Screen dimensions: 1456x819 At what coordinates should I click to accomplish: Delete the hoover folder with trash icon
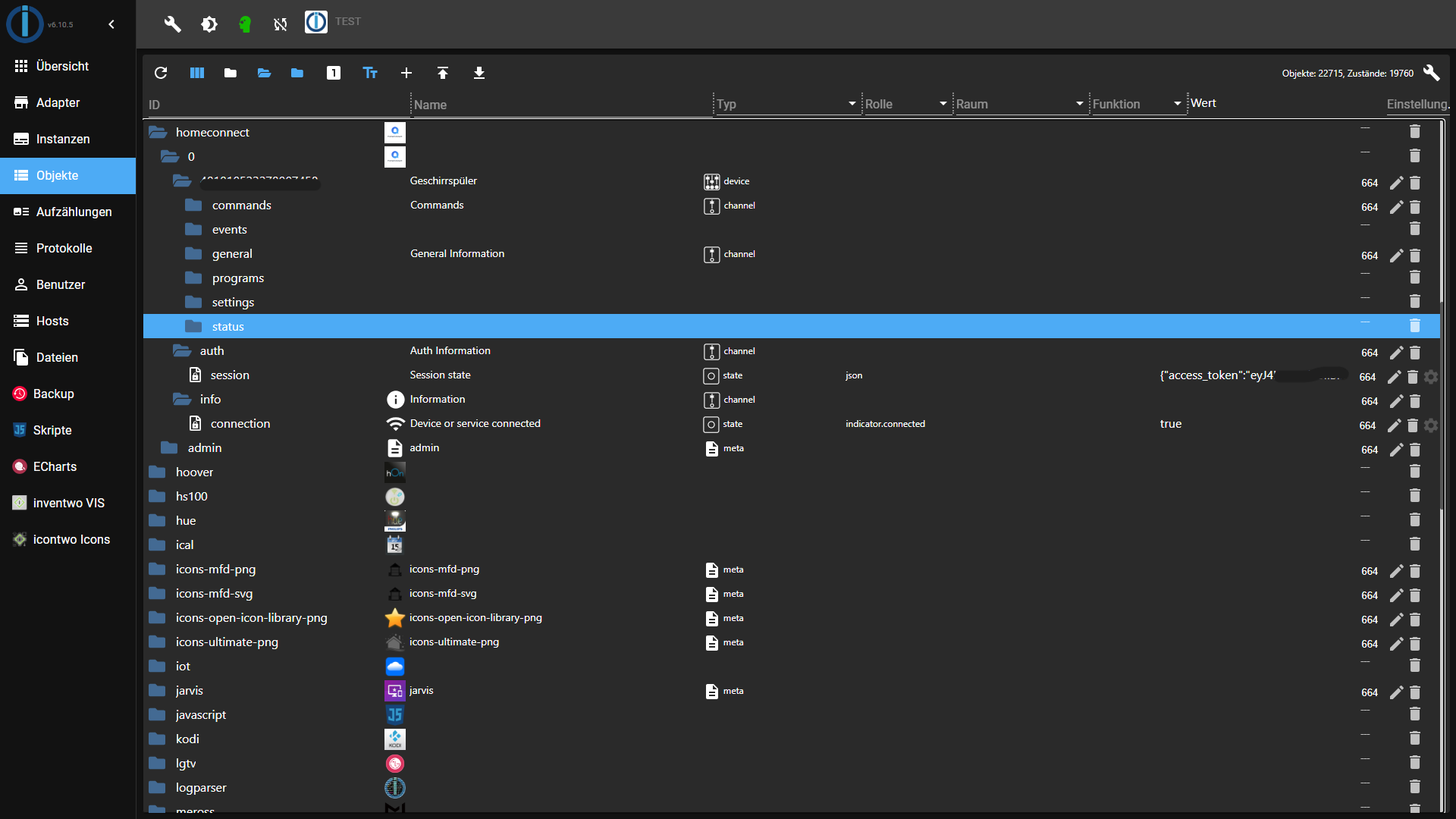1415,472
